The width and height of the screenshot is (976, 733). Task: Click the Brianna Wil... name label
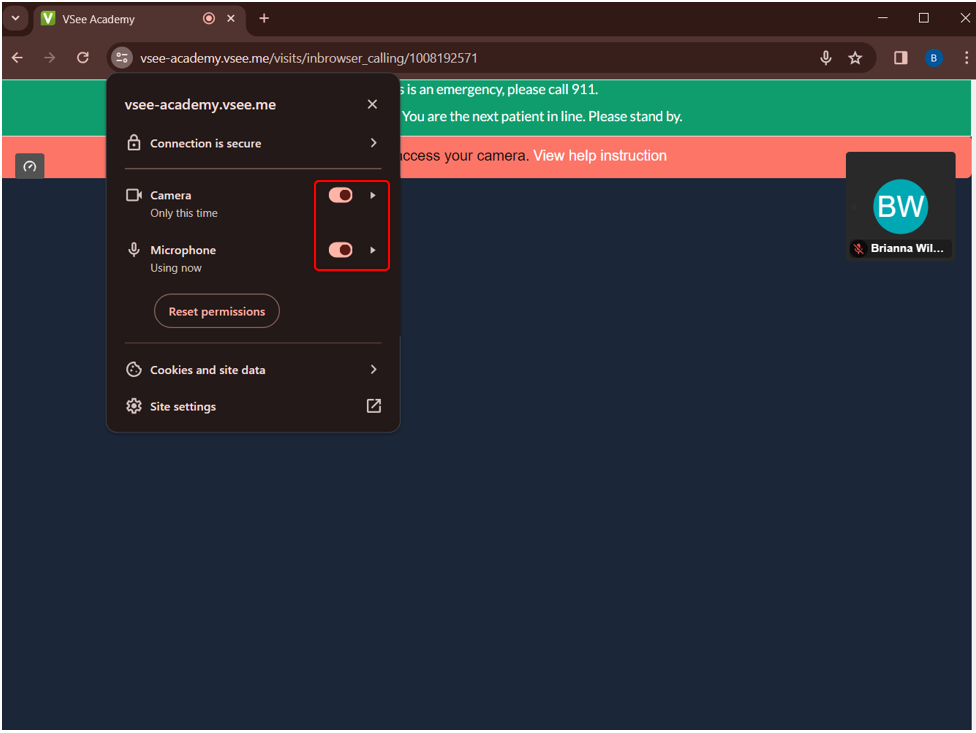click(907, 248)
